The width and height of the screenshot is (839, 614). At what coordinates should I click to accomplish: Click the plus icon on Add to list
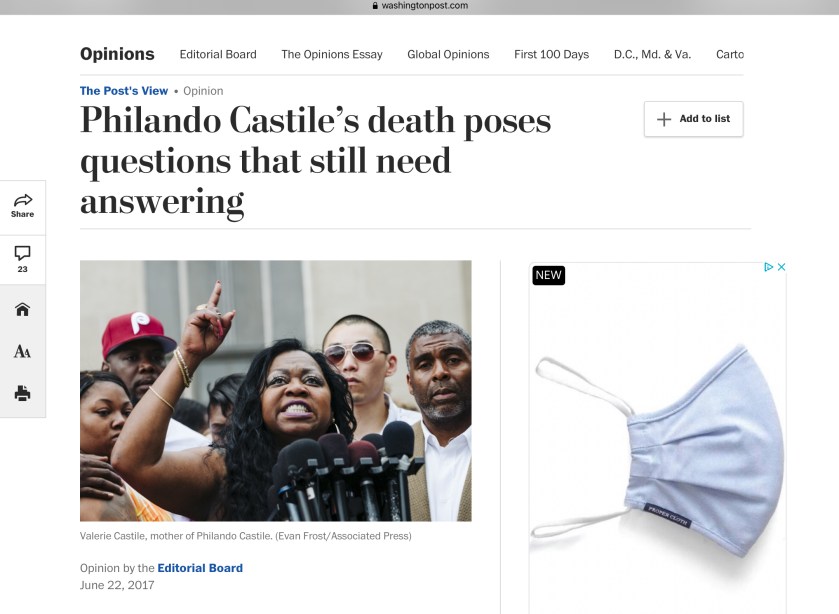(x=663, y=119)
